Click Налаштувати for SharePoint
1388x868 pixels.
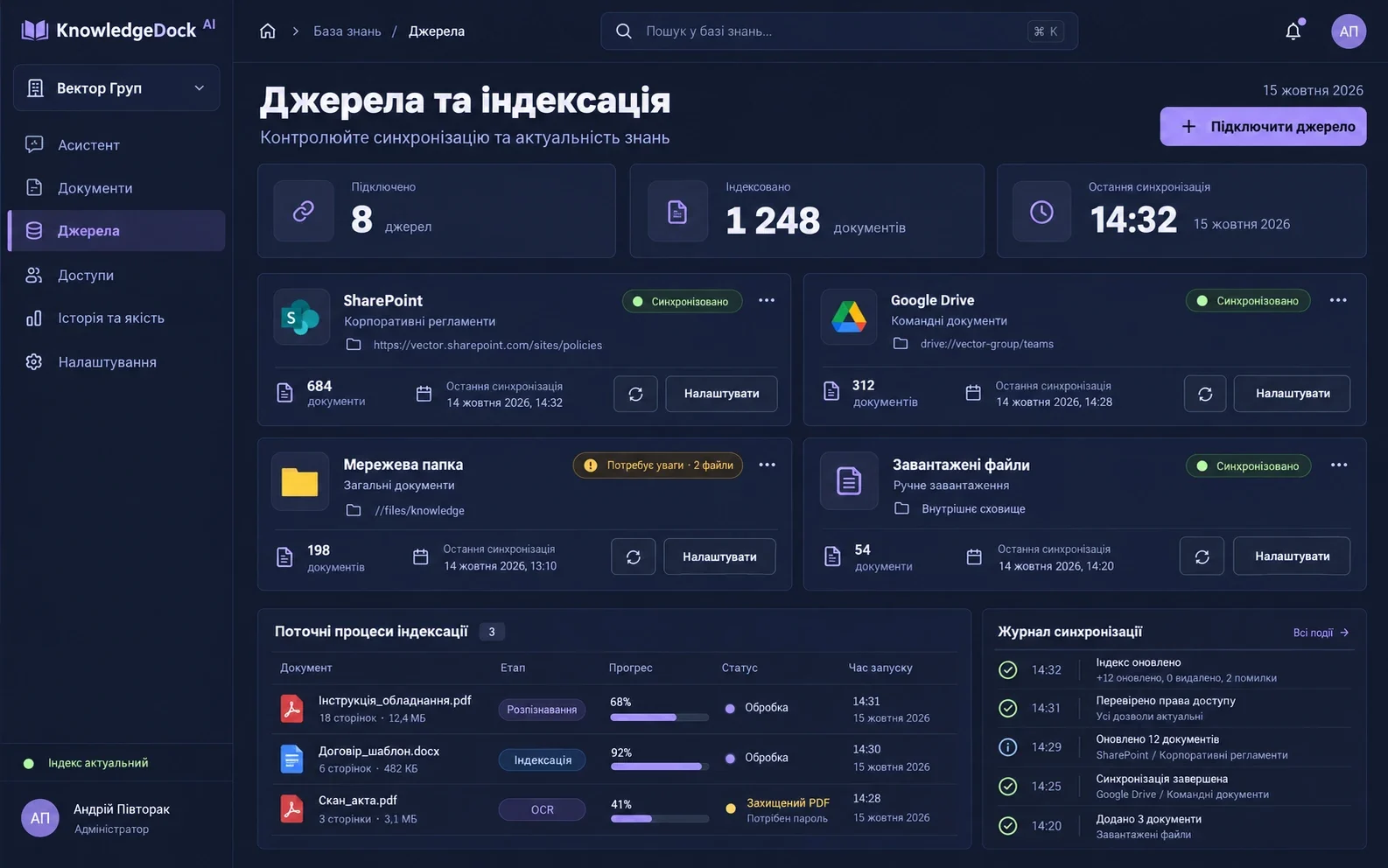click(721, 394)
